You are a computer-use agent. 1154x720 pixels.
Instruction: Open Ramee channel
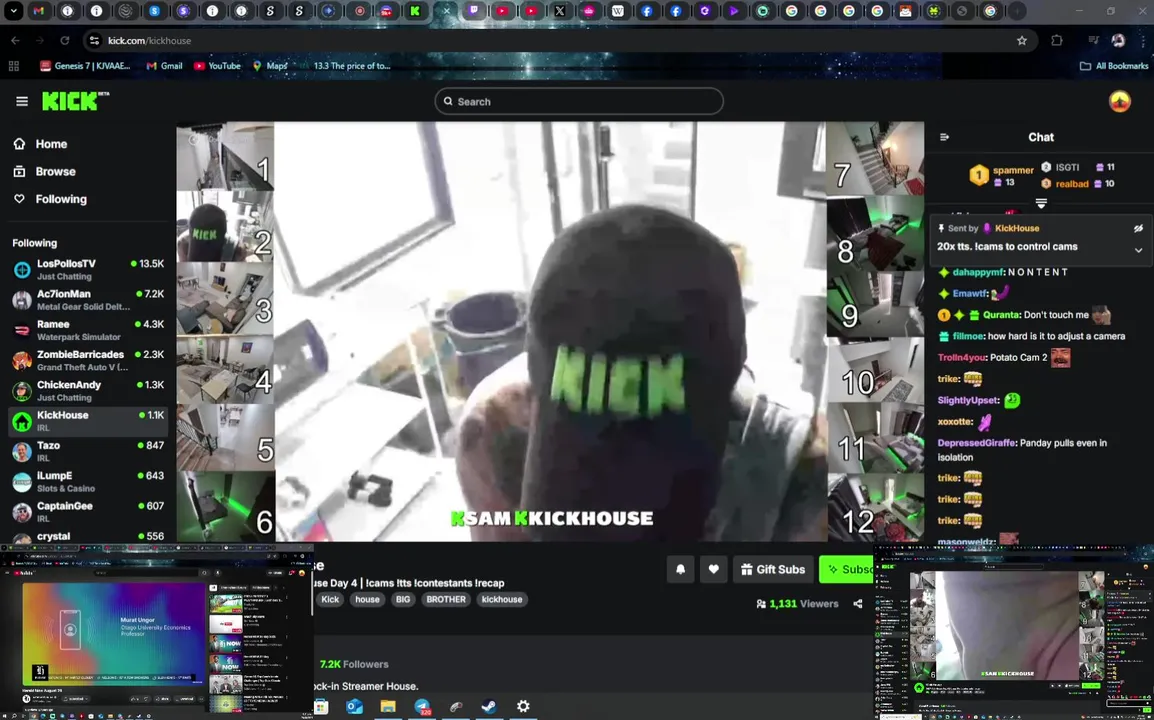pyautogui.click(x=88, y=330)
